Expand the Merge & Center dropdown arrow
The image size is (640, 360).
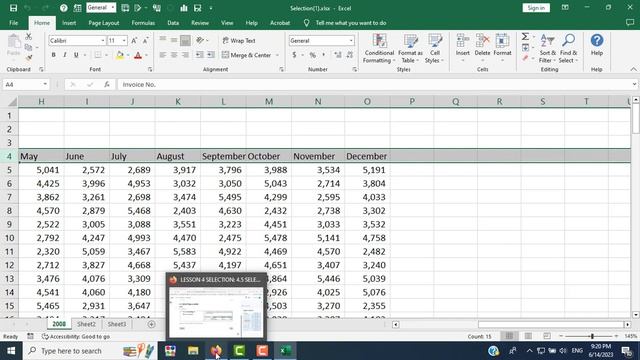[277, 55]
